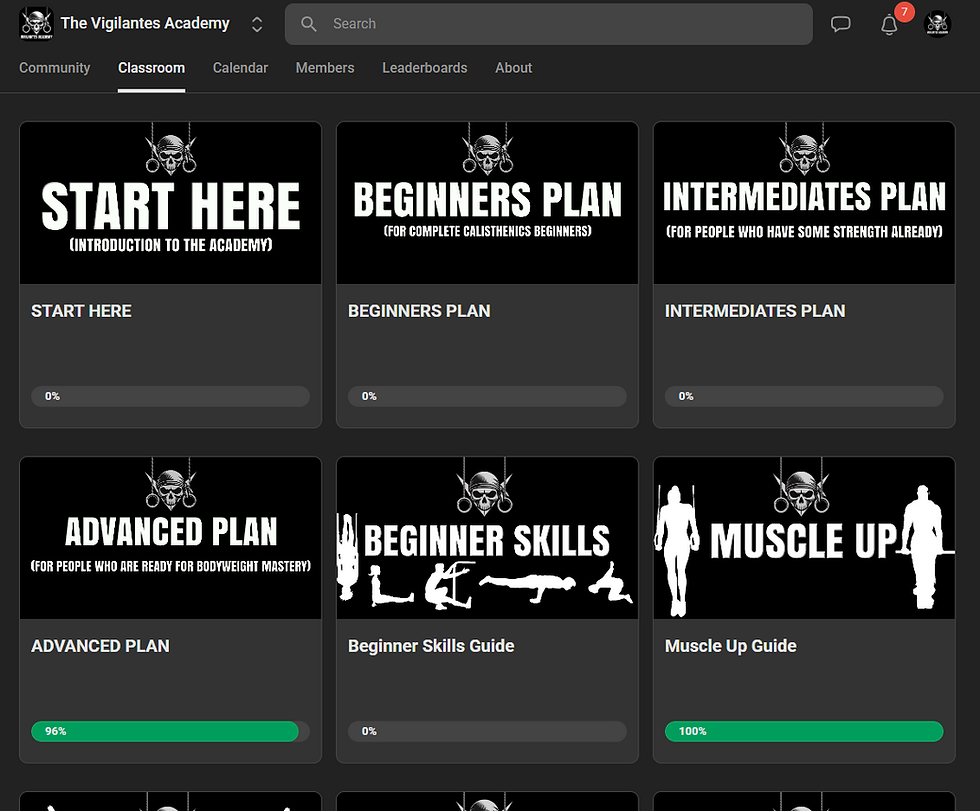Click the ADVANCED PLAN course title

tap(101, 646)
